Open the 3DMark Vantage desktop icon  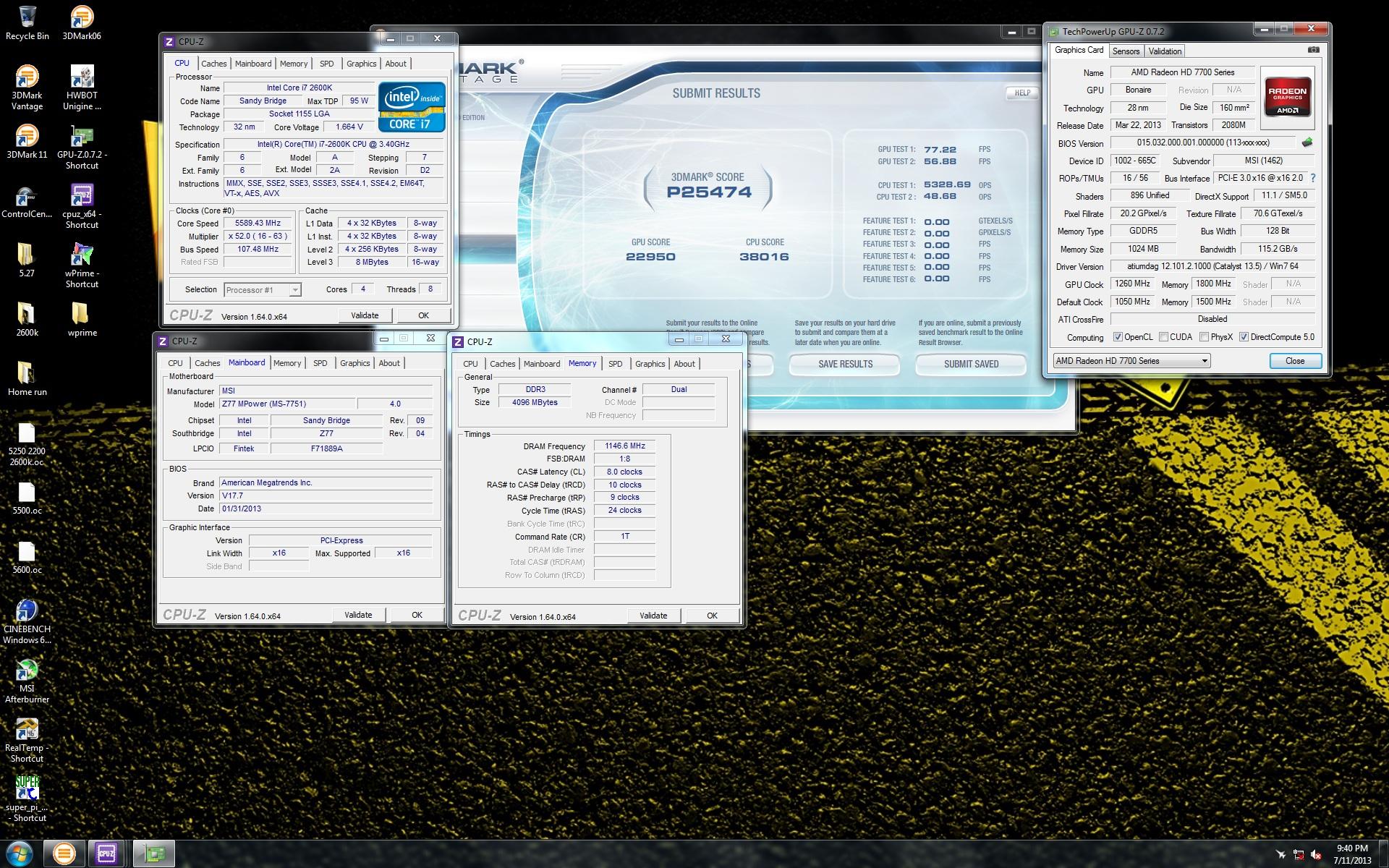click(x=27, y=88)
